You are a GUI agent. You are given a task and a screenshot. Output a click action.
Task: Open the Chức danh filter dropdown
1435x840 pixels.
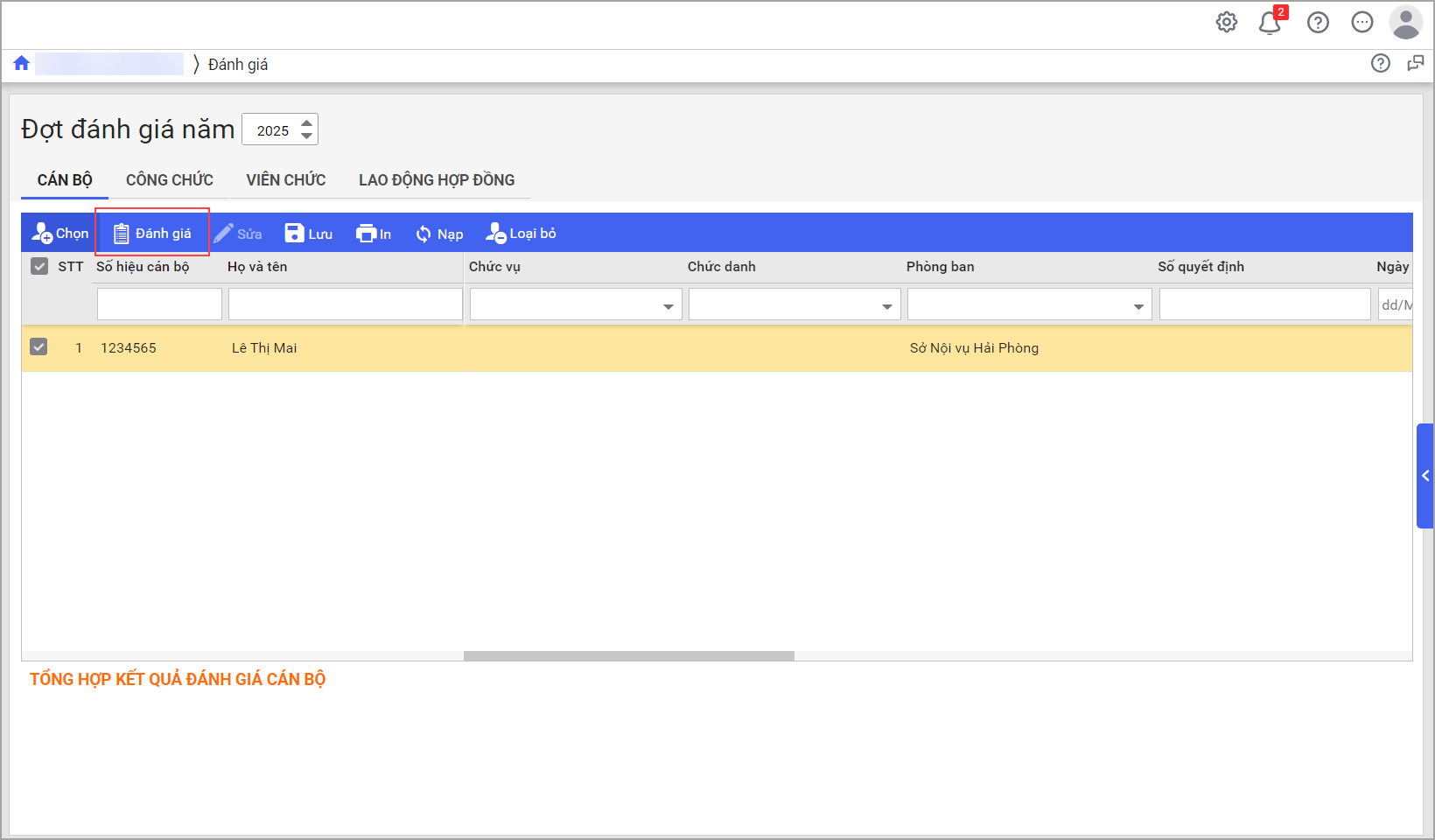pos(886,306)
